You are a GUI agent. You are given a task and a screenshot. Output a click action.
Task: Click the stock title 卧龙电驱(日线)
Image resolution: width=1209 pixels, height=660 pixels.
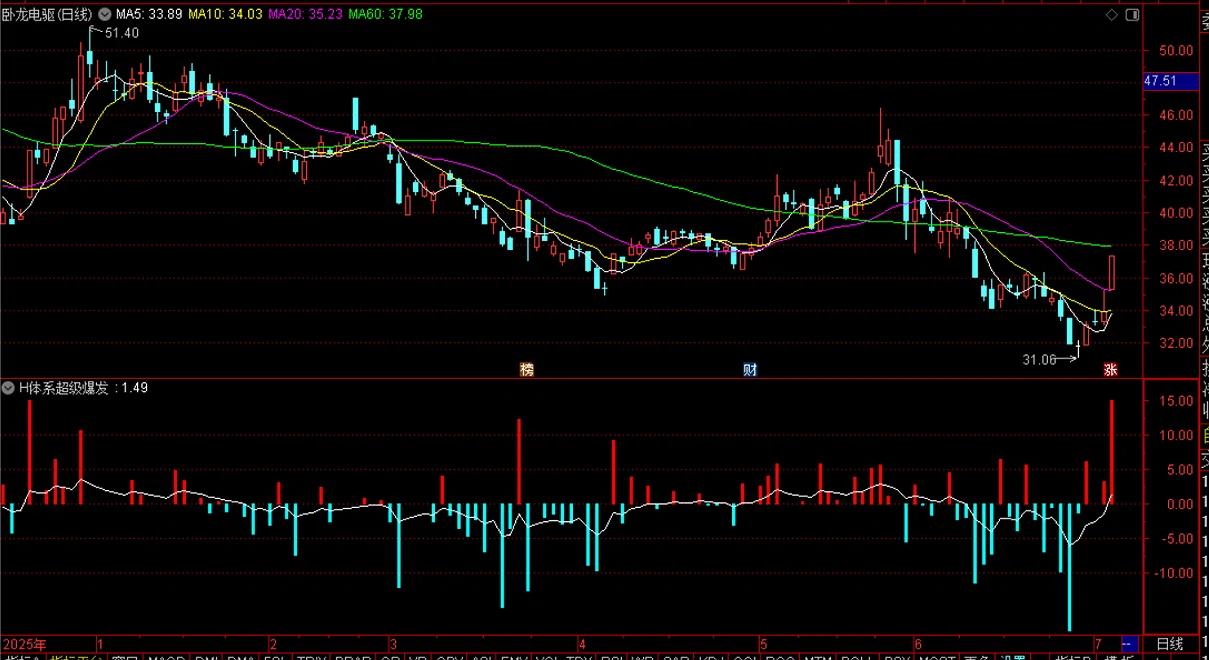pos(48,14)
